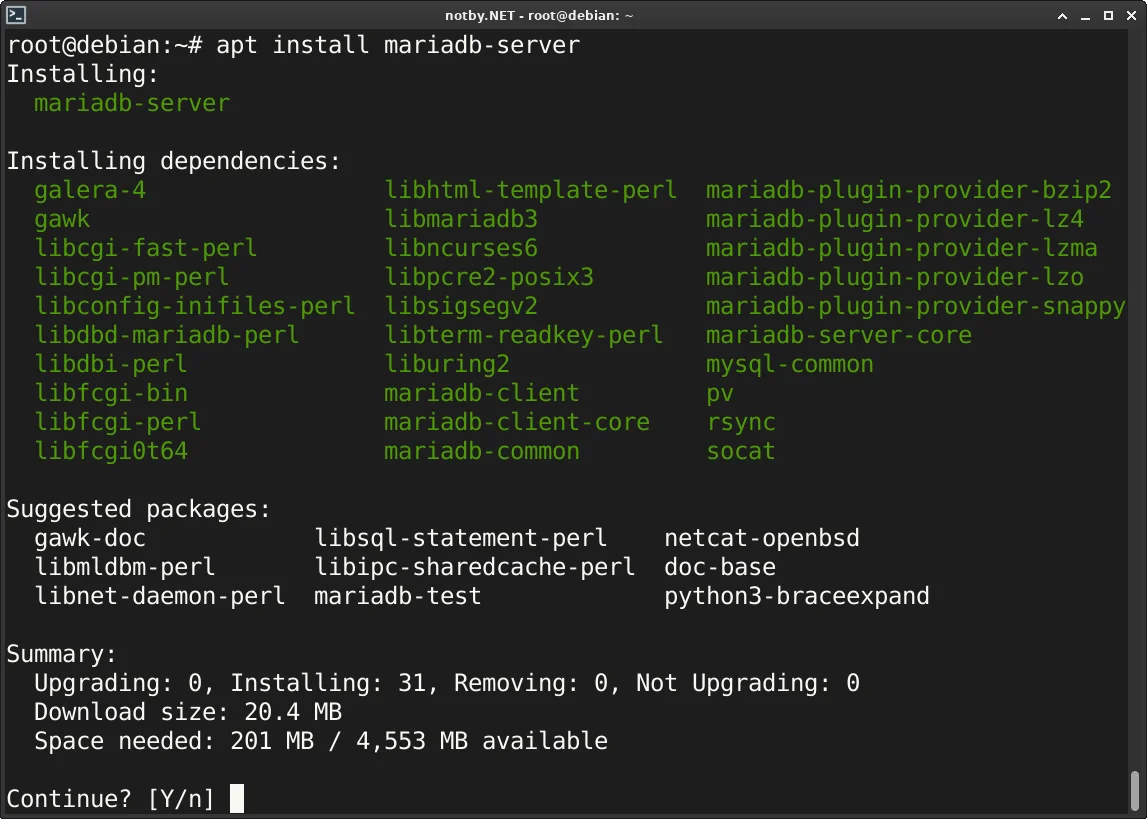Click 'mariadb-plugin-provider-bzip2' package
Viewport: 1147px width, 819px height.
point(909,190)
